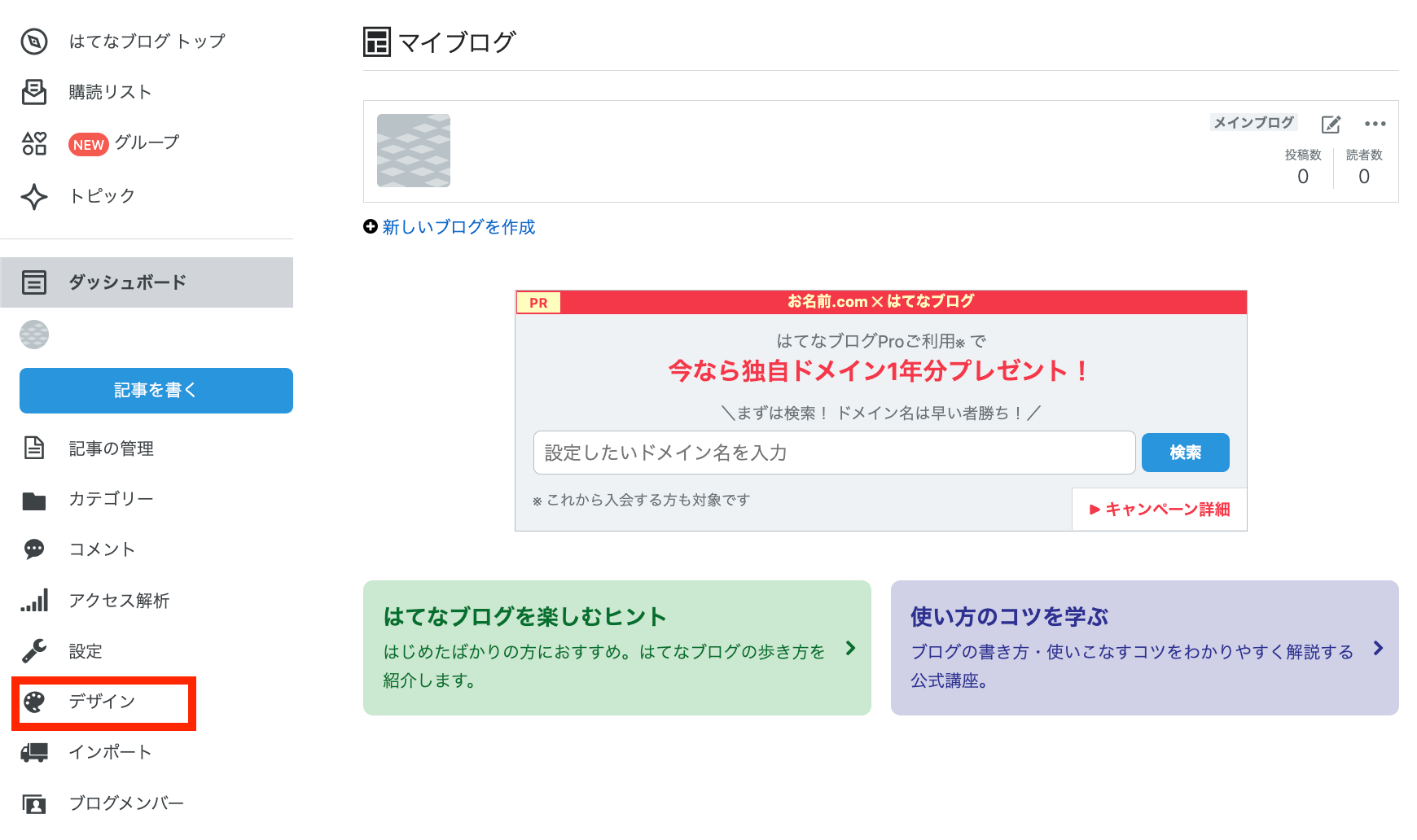Open アクセス解析 sidebar label
The width and height of the screenshot is (1417, 840).
pos(120,601)
